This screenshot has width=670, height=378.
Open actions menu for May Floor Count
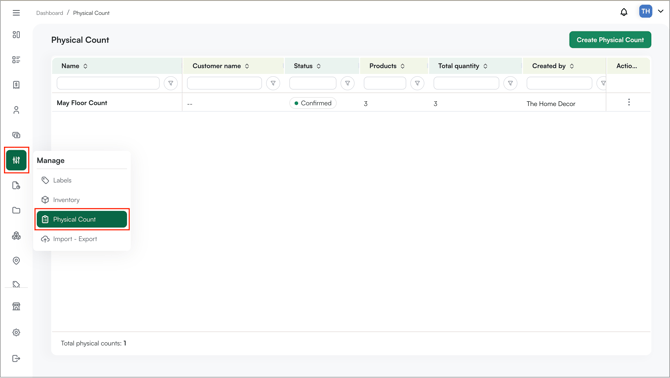(x=629, y=102)
